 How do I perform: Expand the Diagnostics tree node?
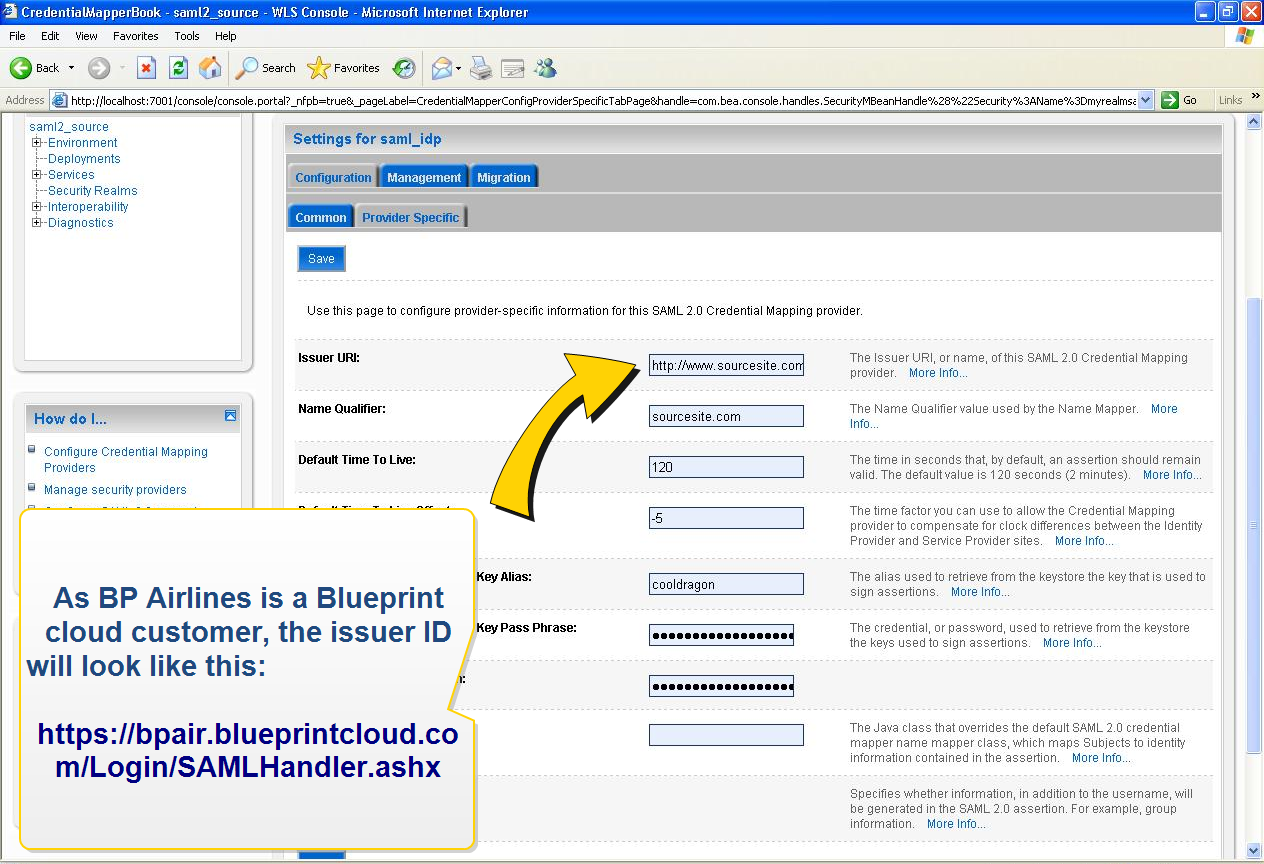click(37, 223)
